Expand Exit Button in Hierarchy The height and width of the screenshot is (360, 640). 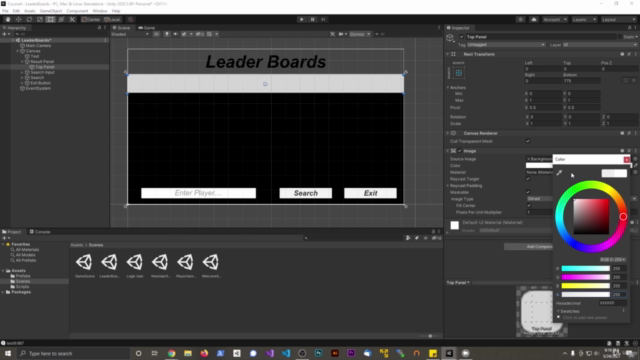22,83
